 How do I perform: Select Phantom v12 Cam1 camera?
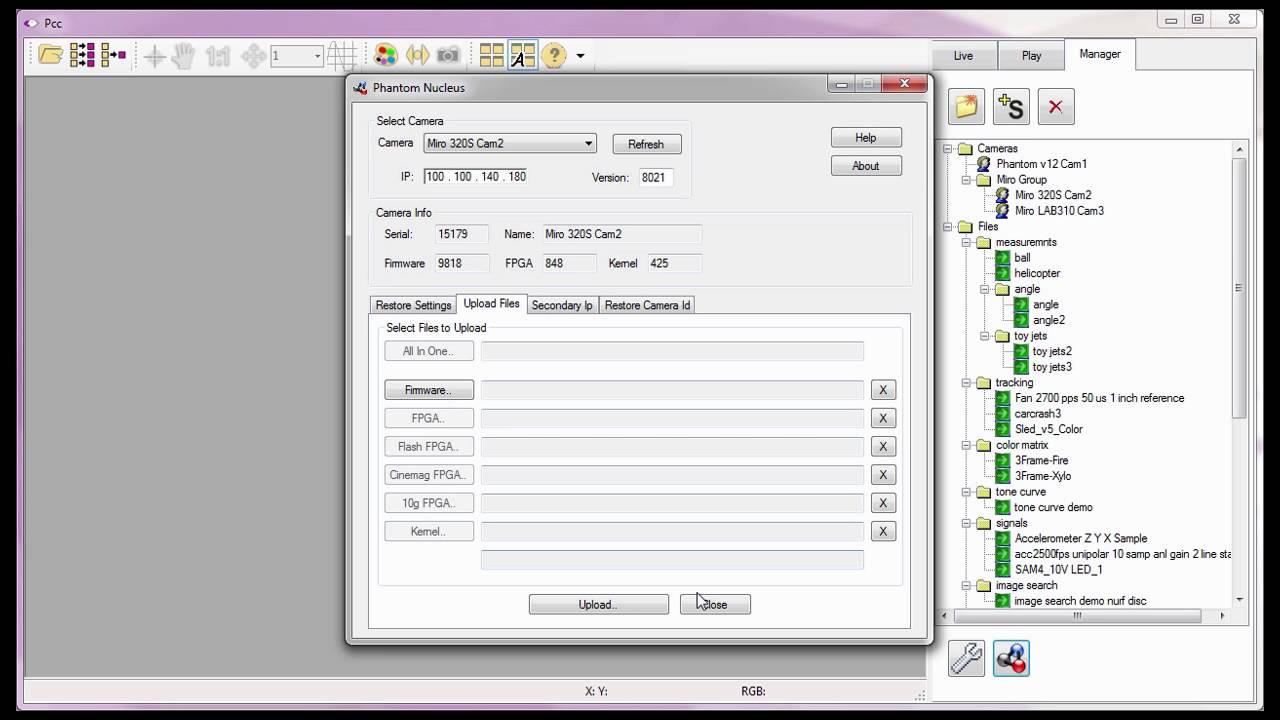click(1041, 164)
